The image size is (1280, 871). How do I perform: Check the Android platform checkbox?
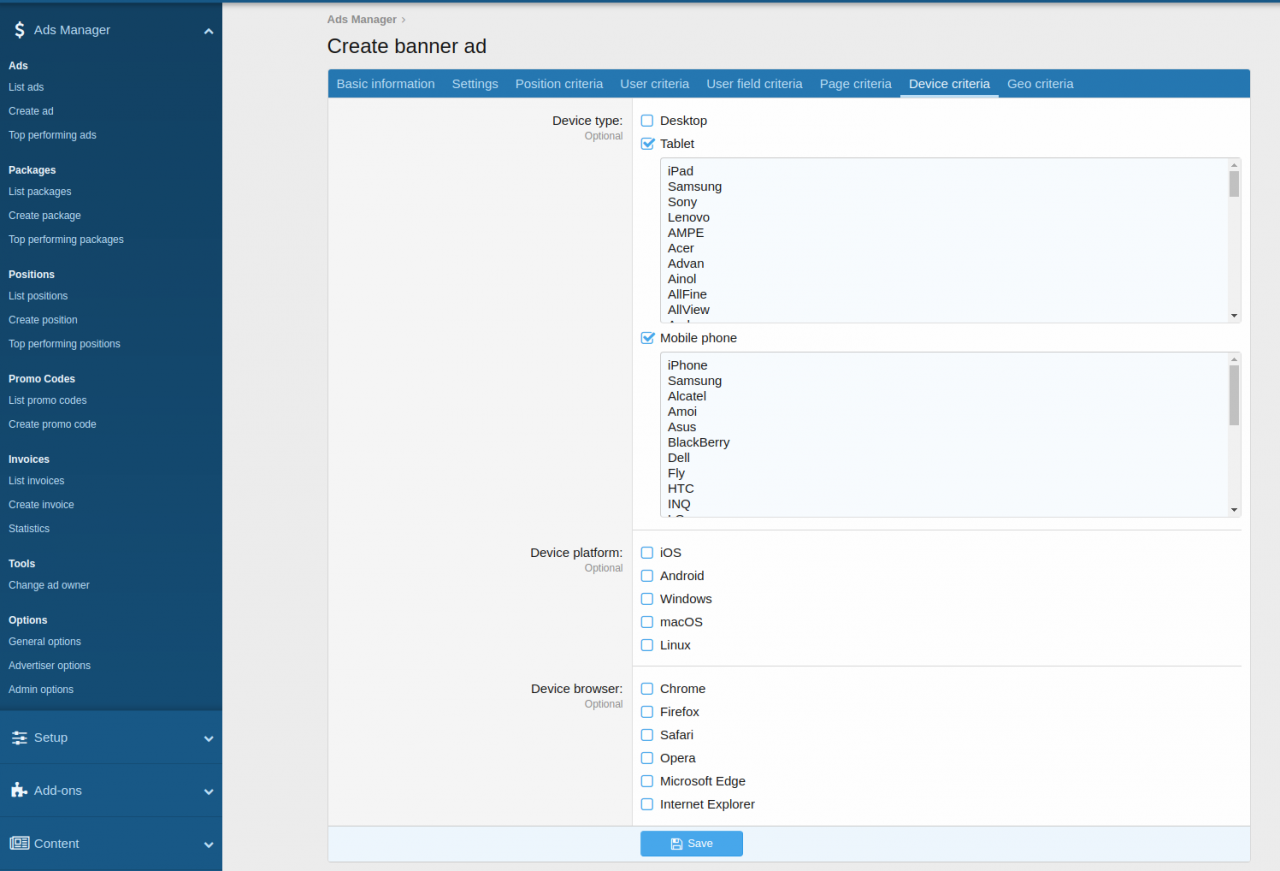click(x=646, y=575)
